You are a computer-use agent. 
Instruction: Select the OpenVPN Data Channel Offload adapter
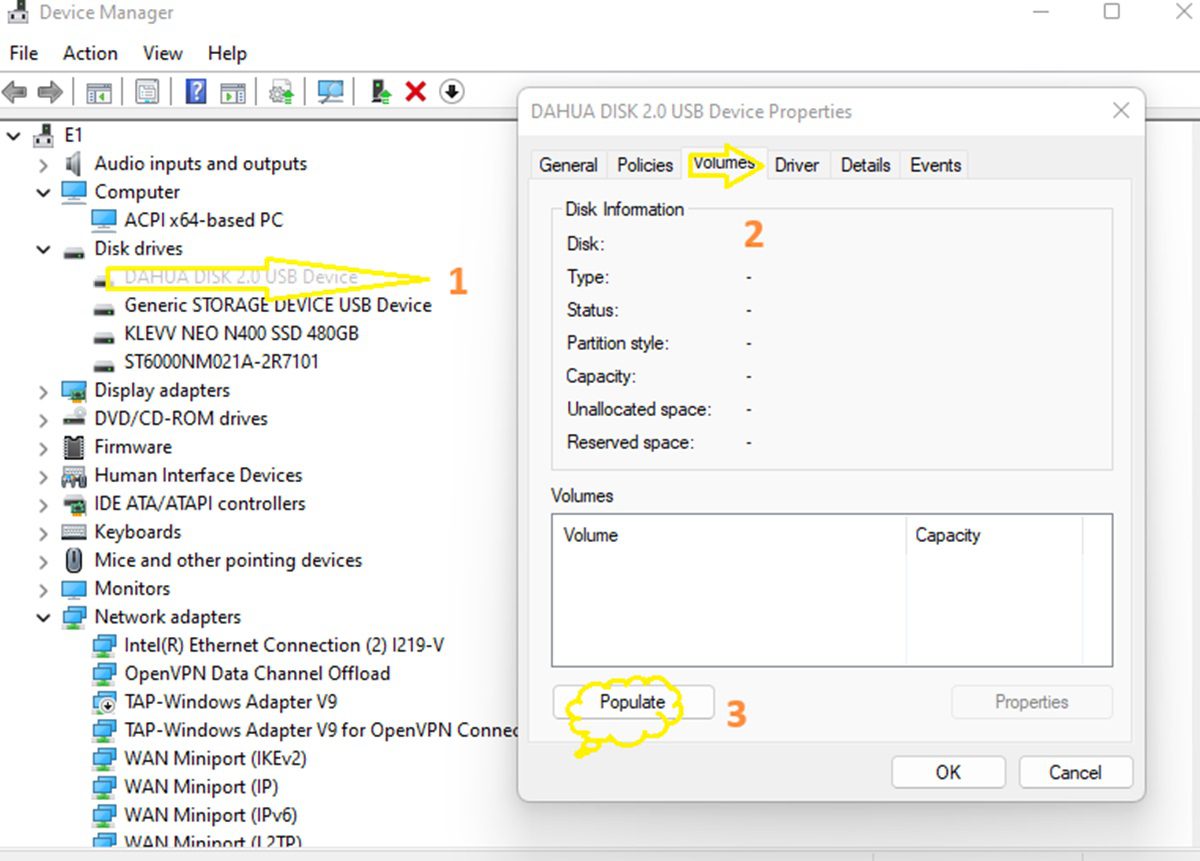pos(256,674)
